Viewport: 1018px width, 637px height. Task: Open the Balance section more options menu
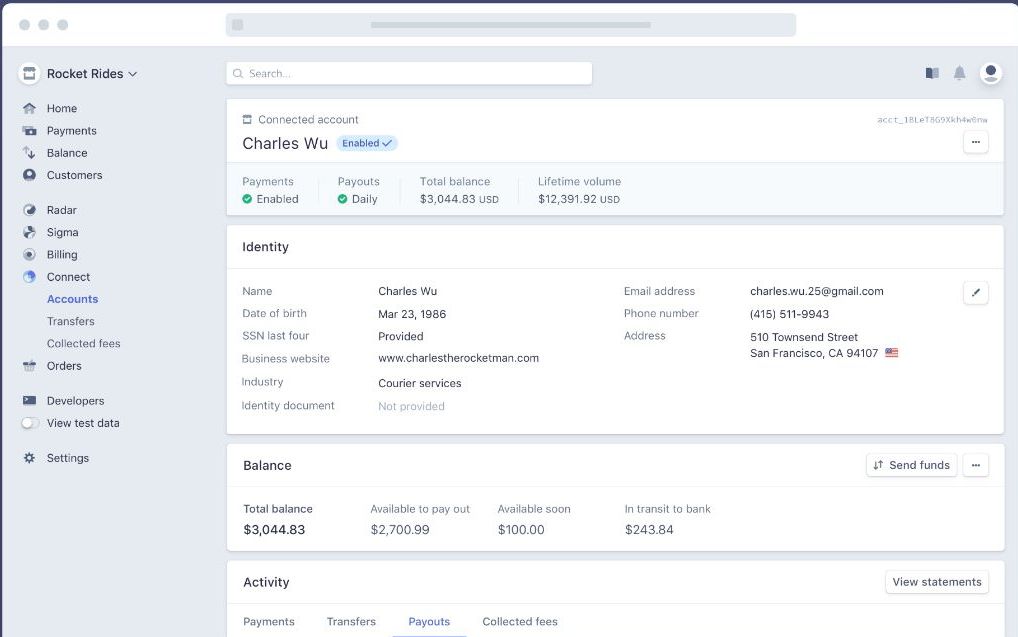point(975,465)
